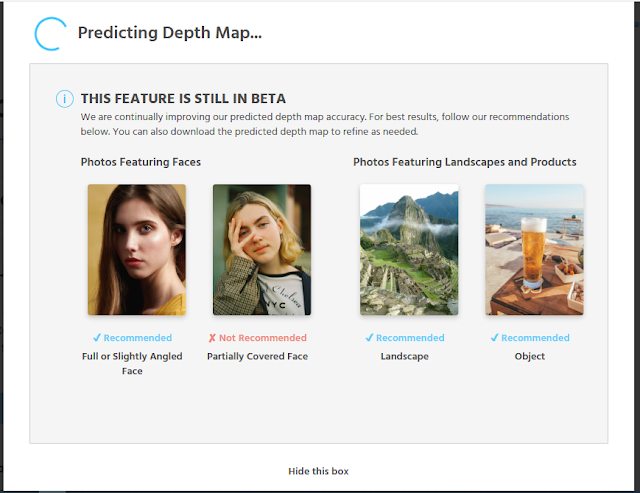
Task: Click the blue checkmark above Landscape label
Action: click(369, 338)
